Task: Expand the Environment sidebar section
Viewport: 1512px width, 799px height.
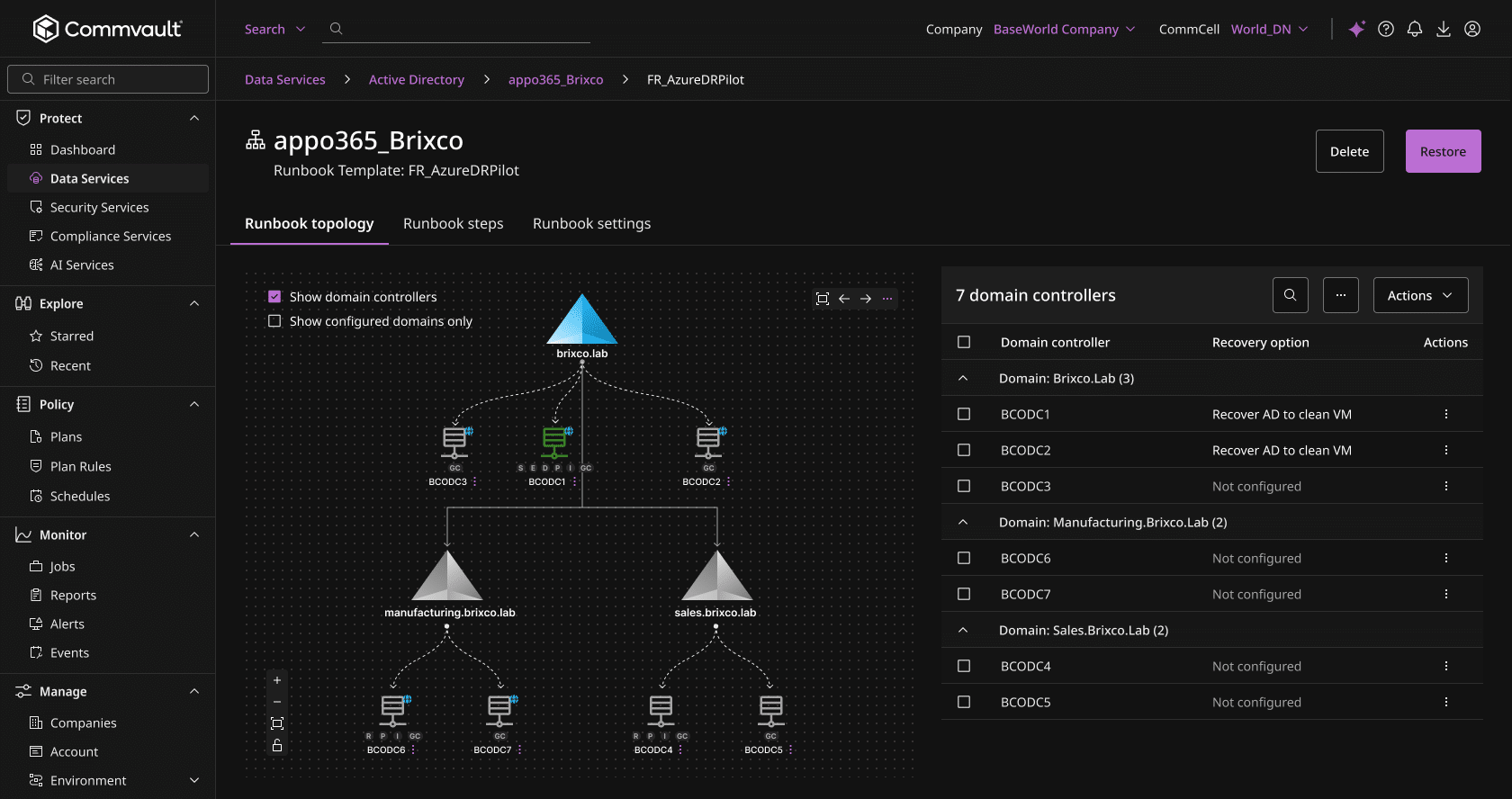Action: [194, 780]
